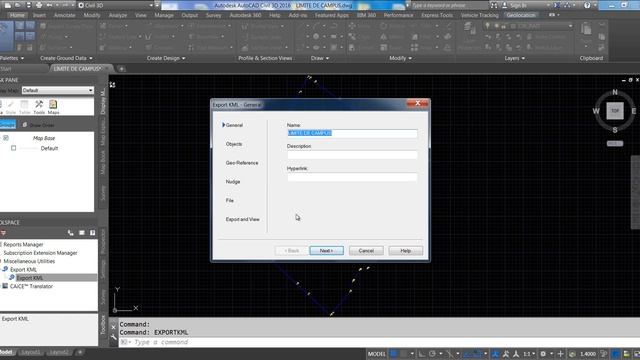Expand the Create Design panel

(166, 58)
